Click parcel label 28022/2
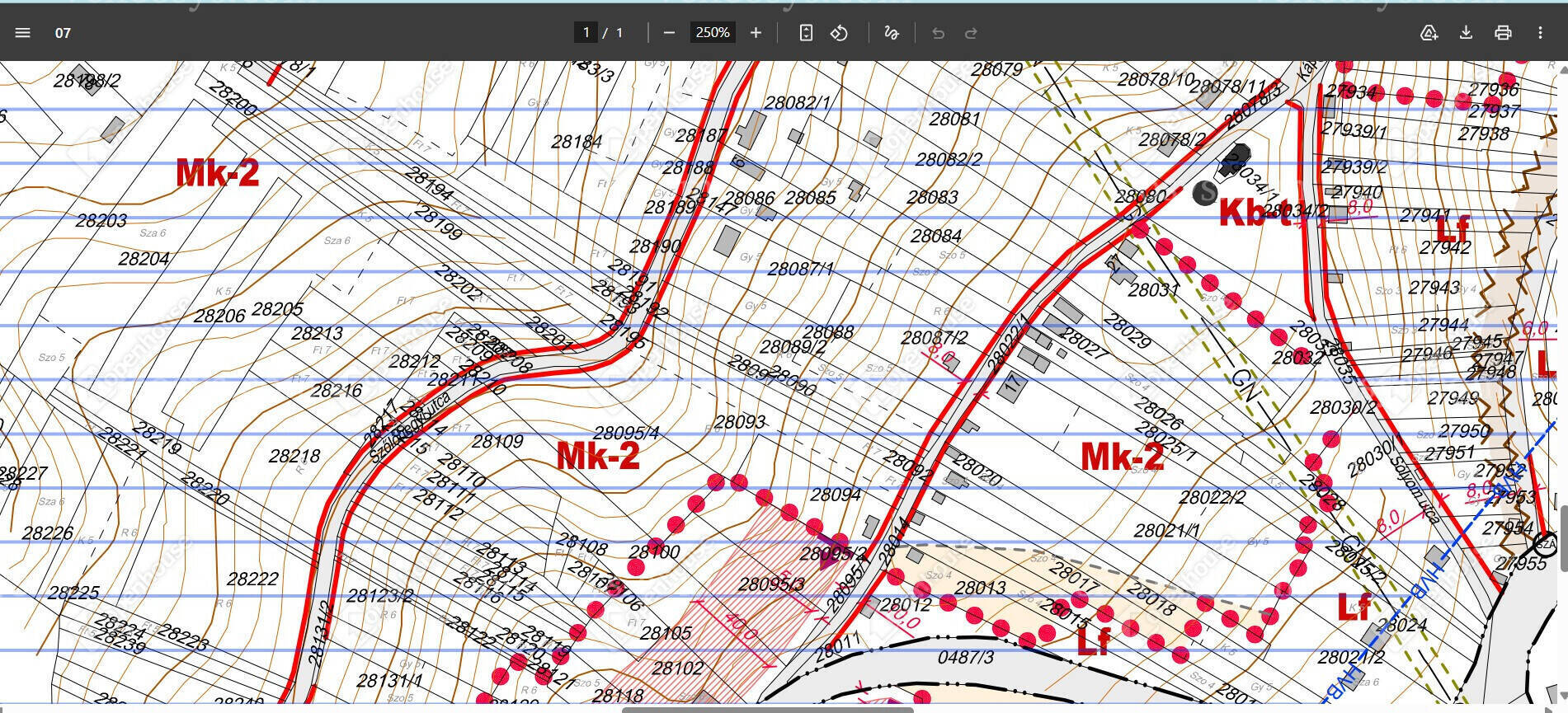 tap(1212, 496)
